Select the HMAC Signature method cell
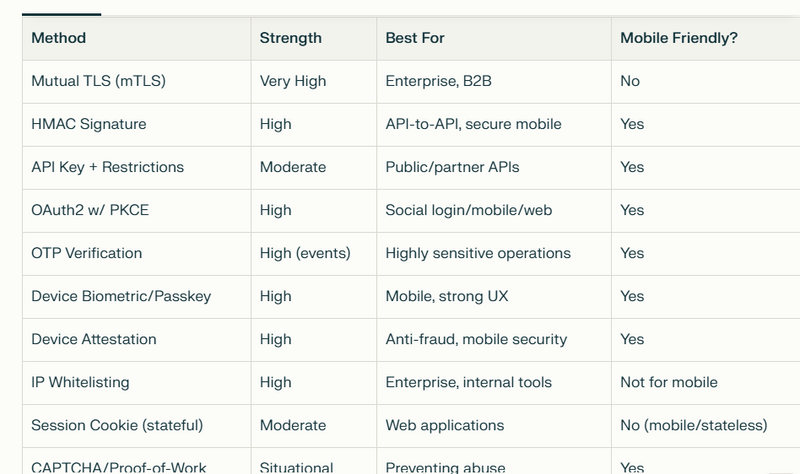800x474 pixels. click(x=89, y=124)
